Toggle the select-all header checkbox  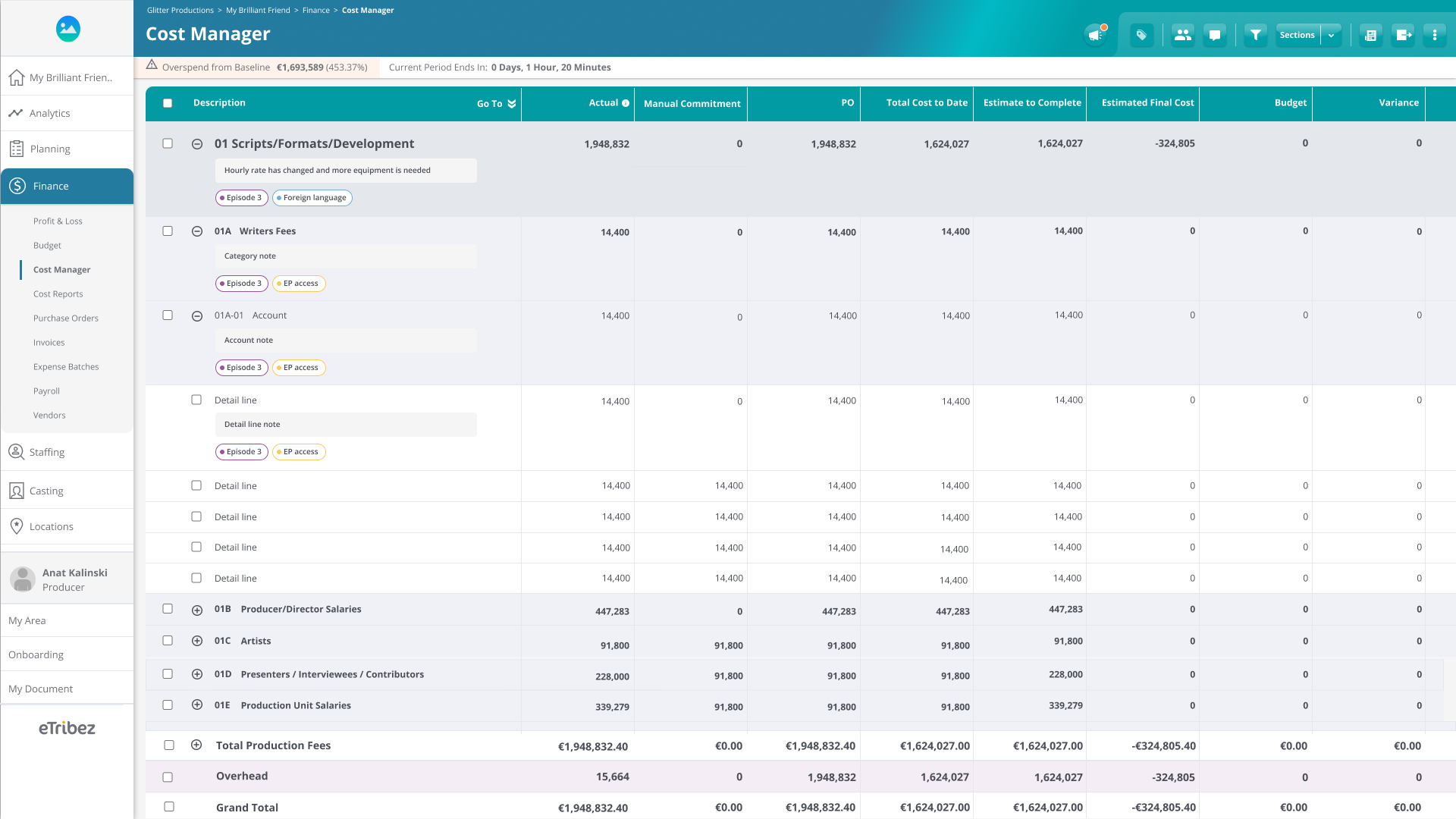(168, 103)
